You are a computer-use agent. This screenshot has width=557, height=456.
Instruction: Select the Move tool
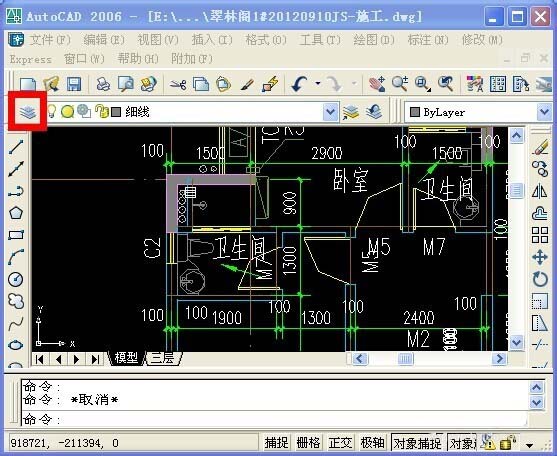[540, 257]
